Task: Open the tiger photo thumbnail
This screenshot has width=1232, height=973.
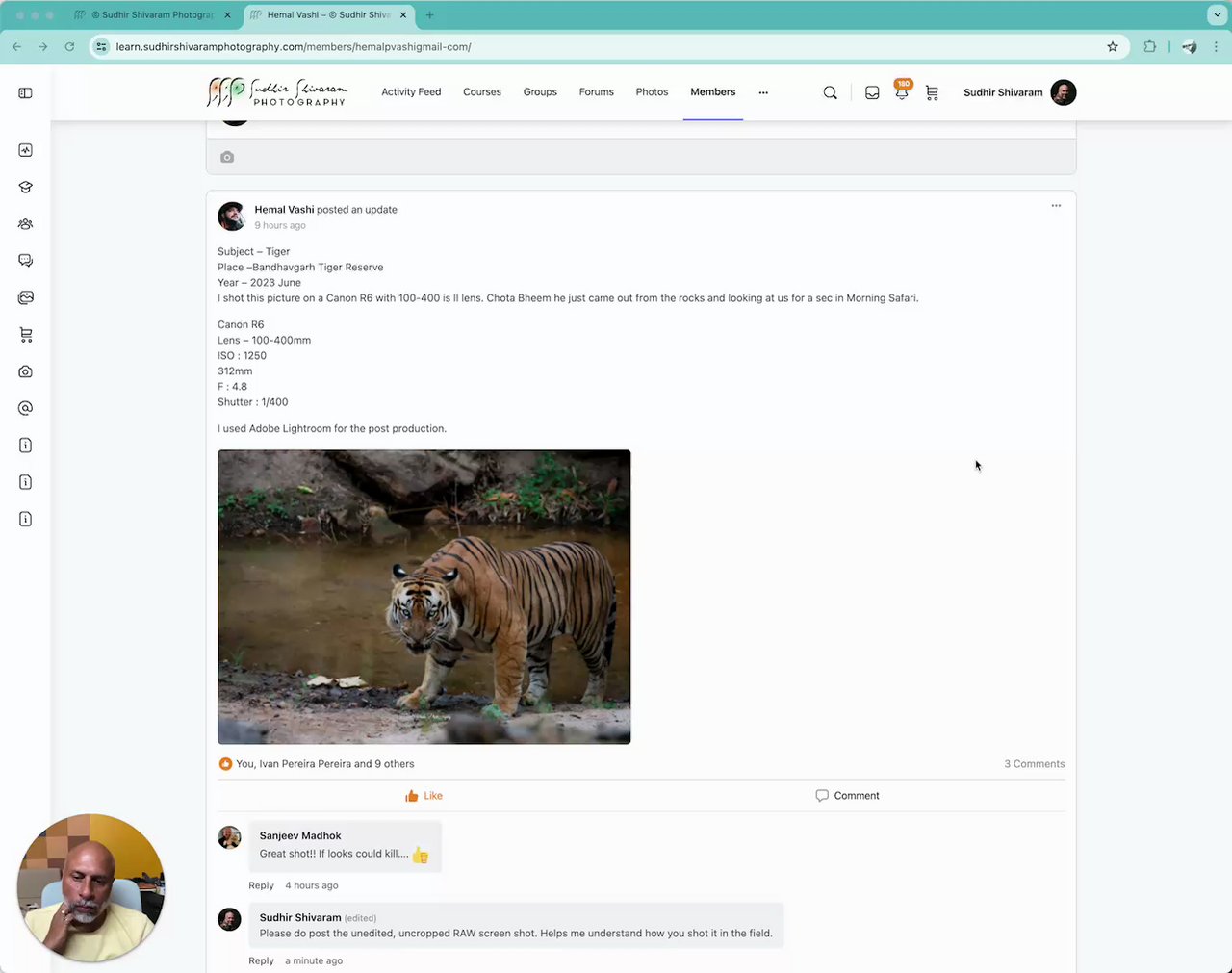Action: [x=424, y=597]
